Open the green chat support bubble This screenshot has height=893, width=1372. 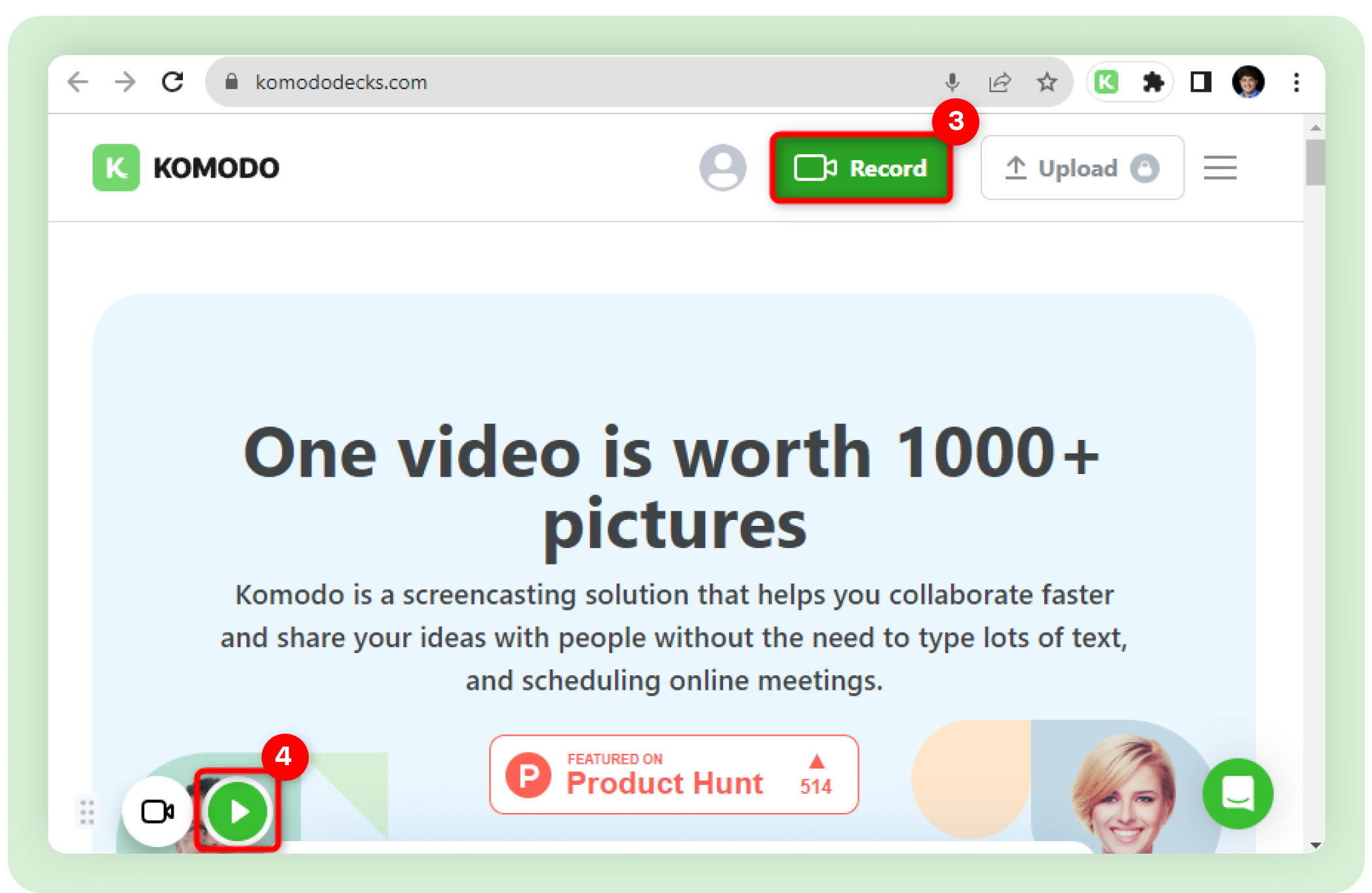(x=1238, y=793)
